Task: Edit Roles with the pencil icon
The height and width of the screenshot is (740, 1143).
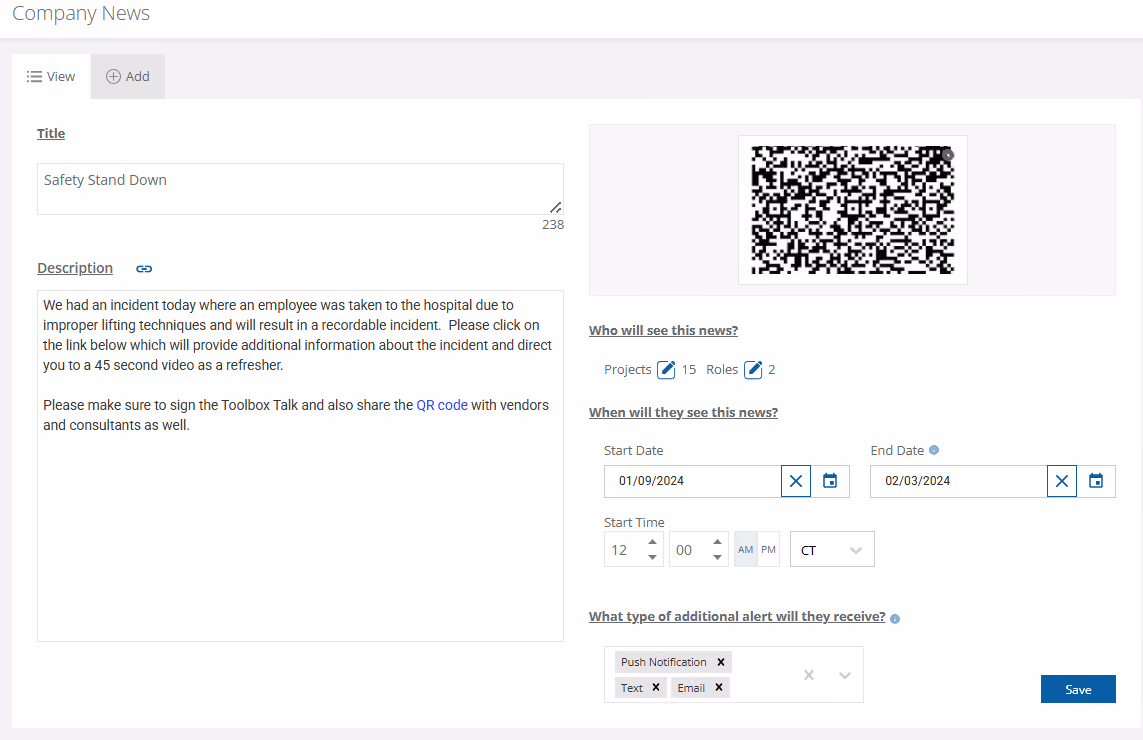Action: (x=753, y=370)
